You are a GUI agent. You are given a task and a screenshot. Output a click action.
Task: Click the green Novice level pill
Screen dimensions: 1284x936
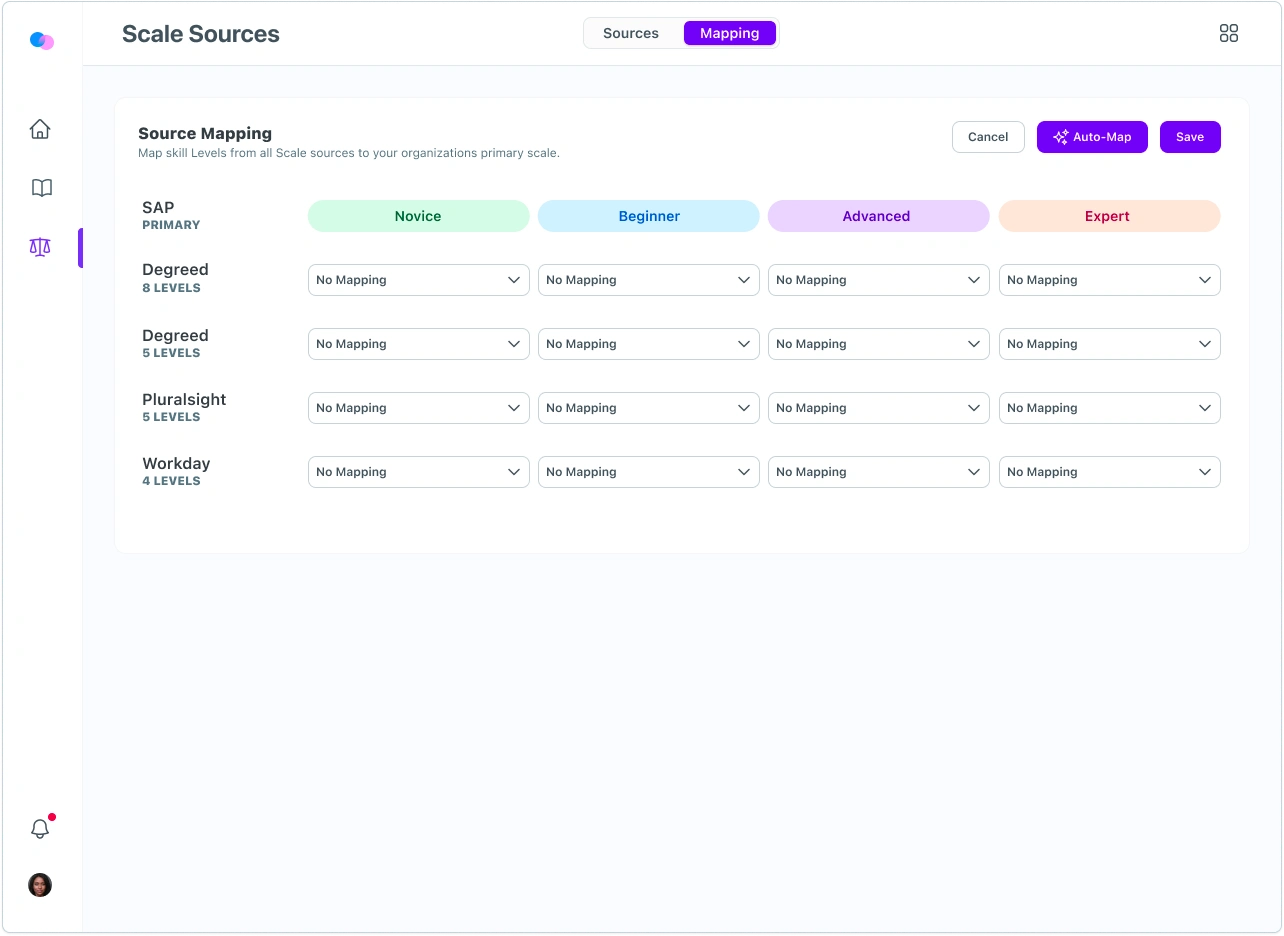tap(418, 216)
